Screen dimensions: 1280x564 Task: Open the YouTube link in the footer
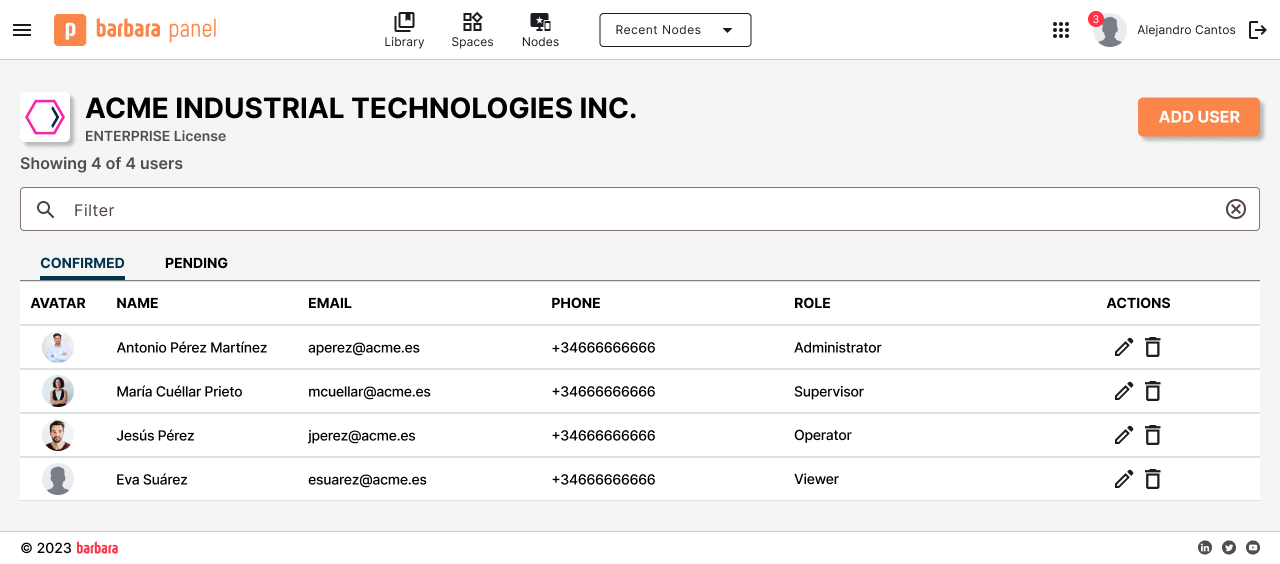(1253, 548)
